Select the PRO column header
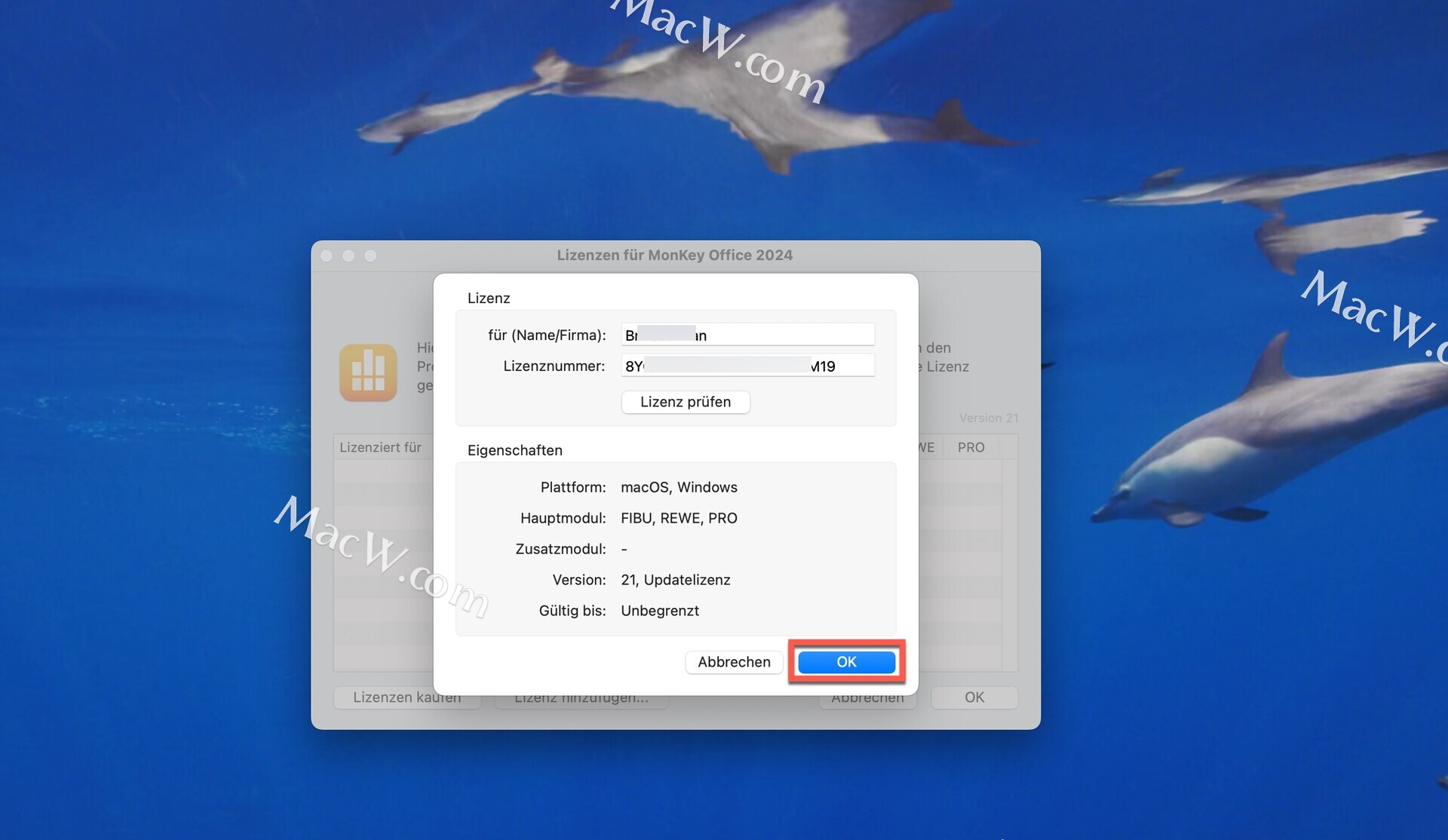1448x840 pixels. point(971,447)
